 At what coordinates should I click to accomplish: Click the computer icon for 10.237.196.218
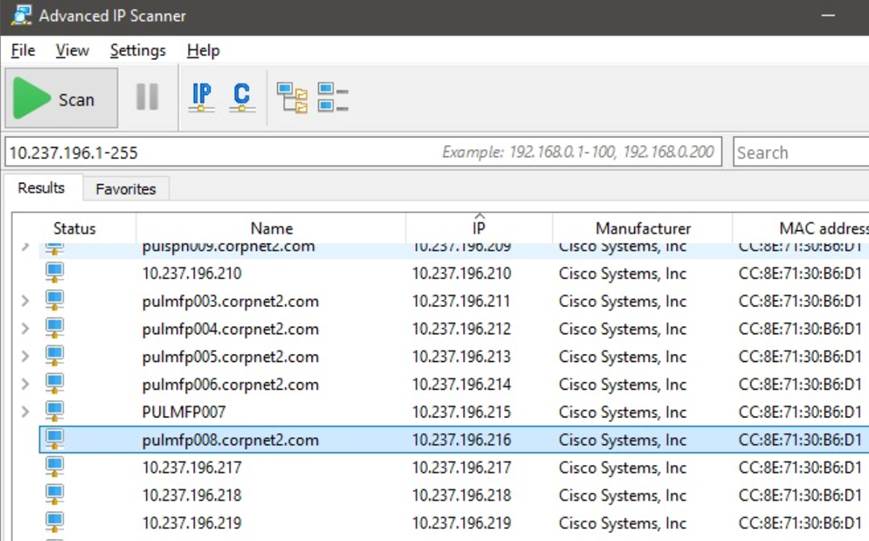[x=54, y=494]
